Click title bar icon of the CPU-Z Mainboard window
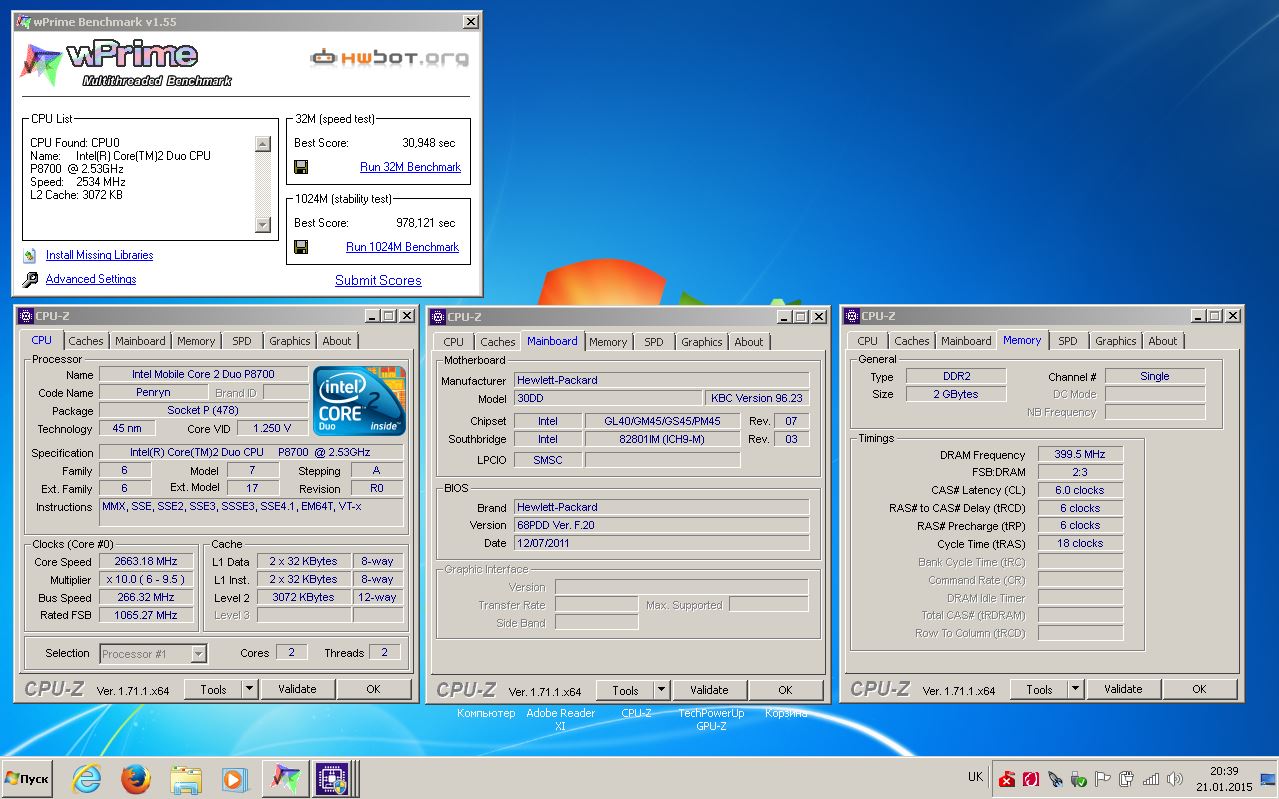This screenshot has height=799, width=1279. [438, 317]
